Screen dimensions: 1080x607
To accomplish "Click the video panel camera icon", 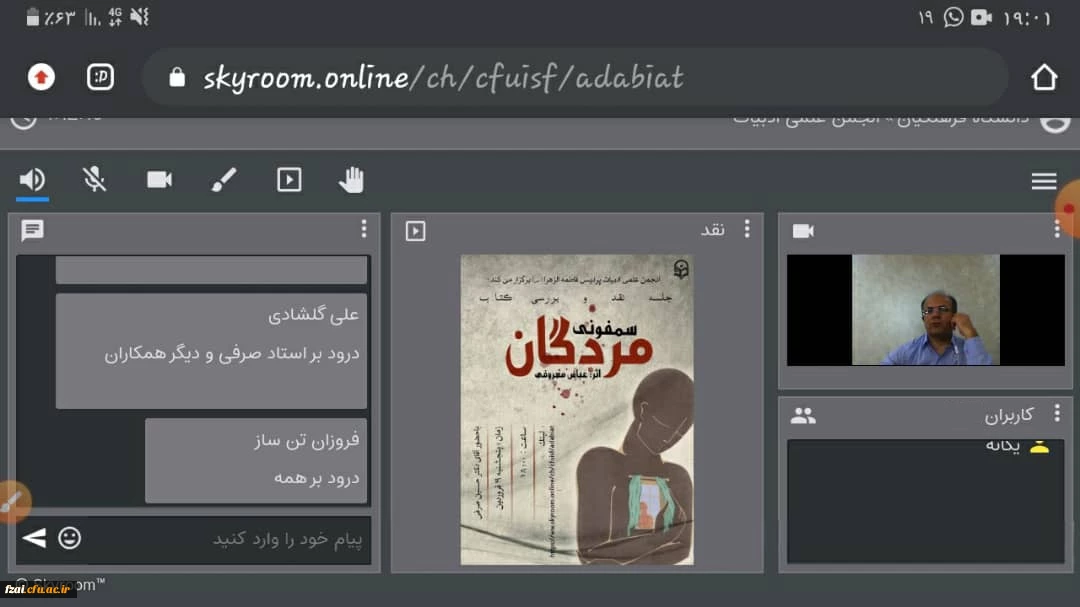I will [x=803, y=231].
